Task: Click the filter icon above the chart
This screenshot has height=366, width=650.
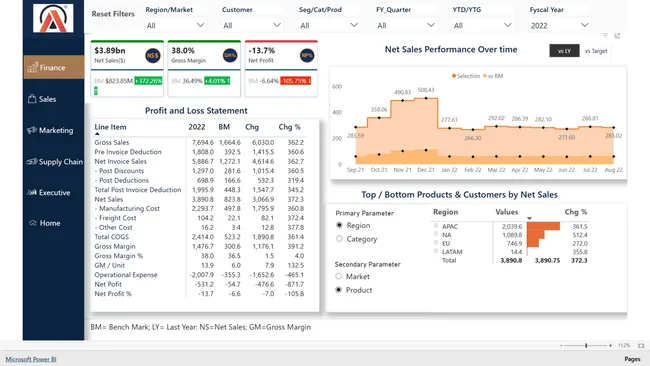Action: (x=605, y=36)
